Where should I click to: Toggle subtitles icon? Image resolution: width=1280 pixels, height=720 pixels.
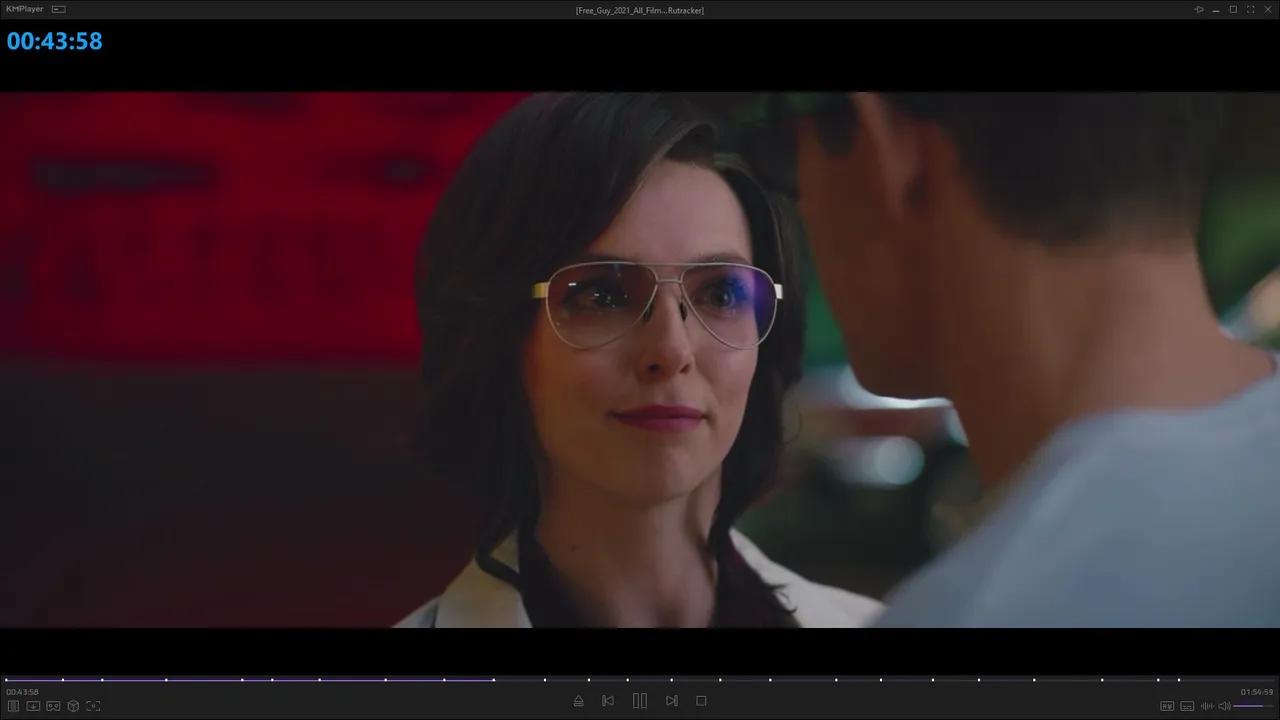click(x=1187, y=706)
